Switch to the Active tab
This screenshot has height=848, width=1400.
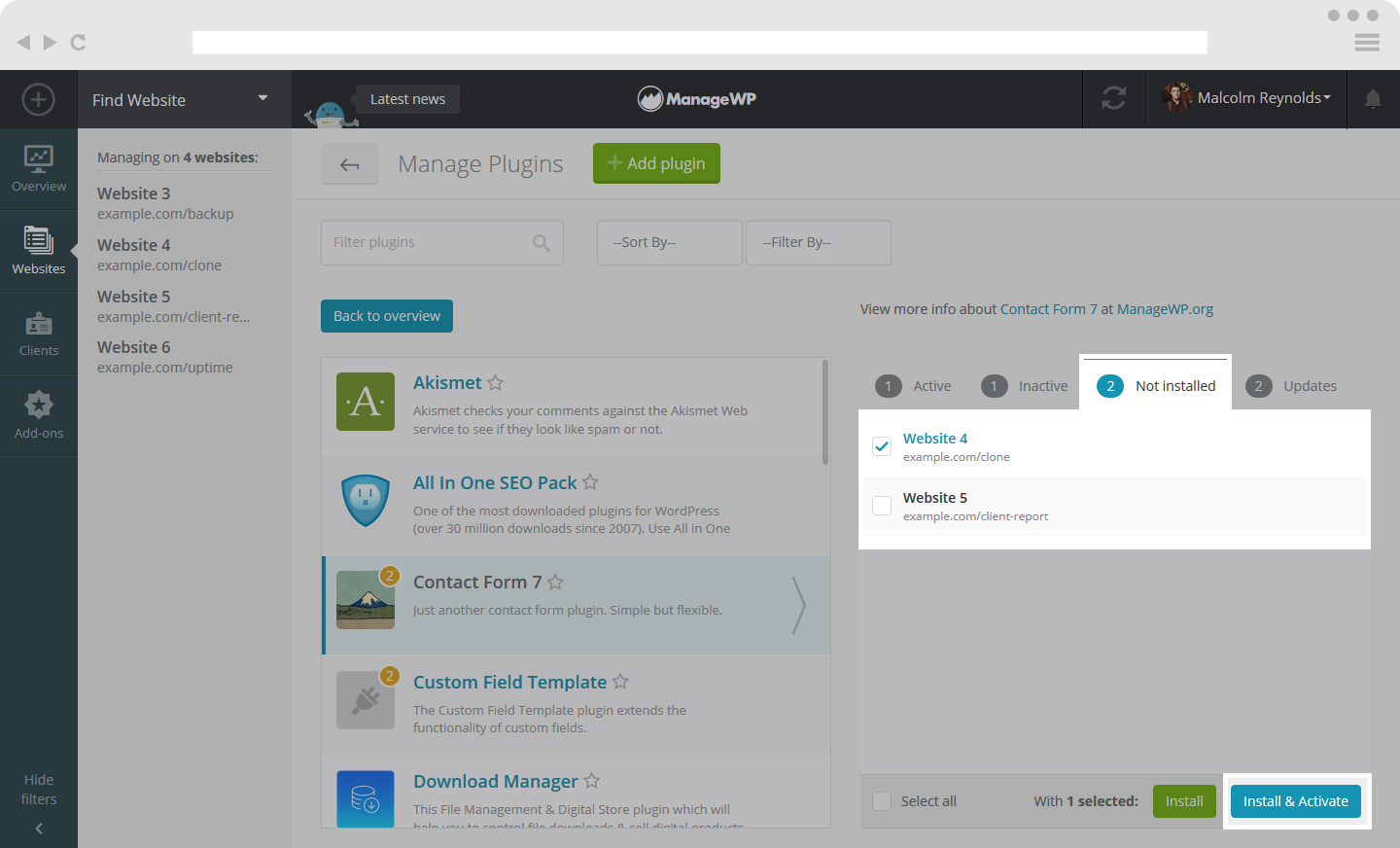pyautogui.click(x=914, y=386)
